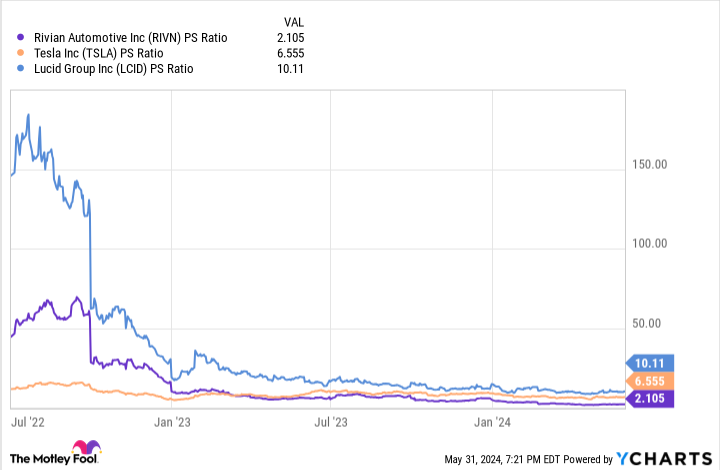720x470 pixels.
Task: Click the purple Rivian legend dot
Action: click(20, 37)
